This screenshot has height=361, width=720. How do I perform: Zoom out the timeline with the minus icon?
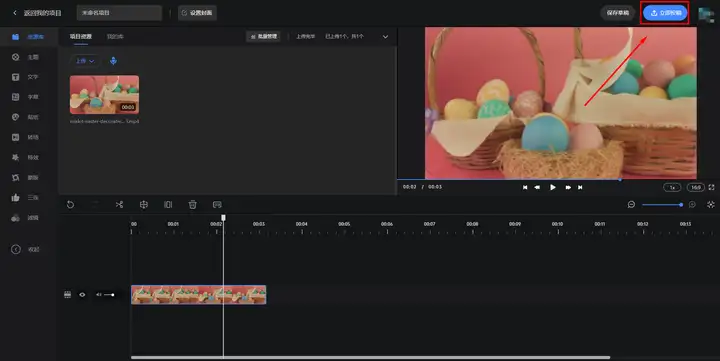coord(631,205)
